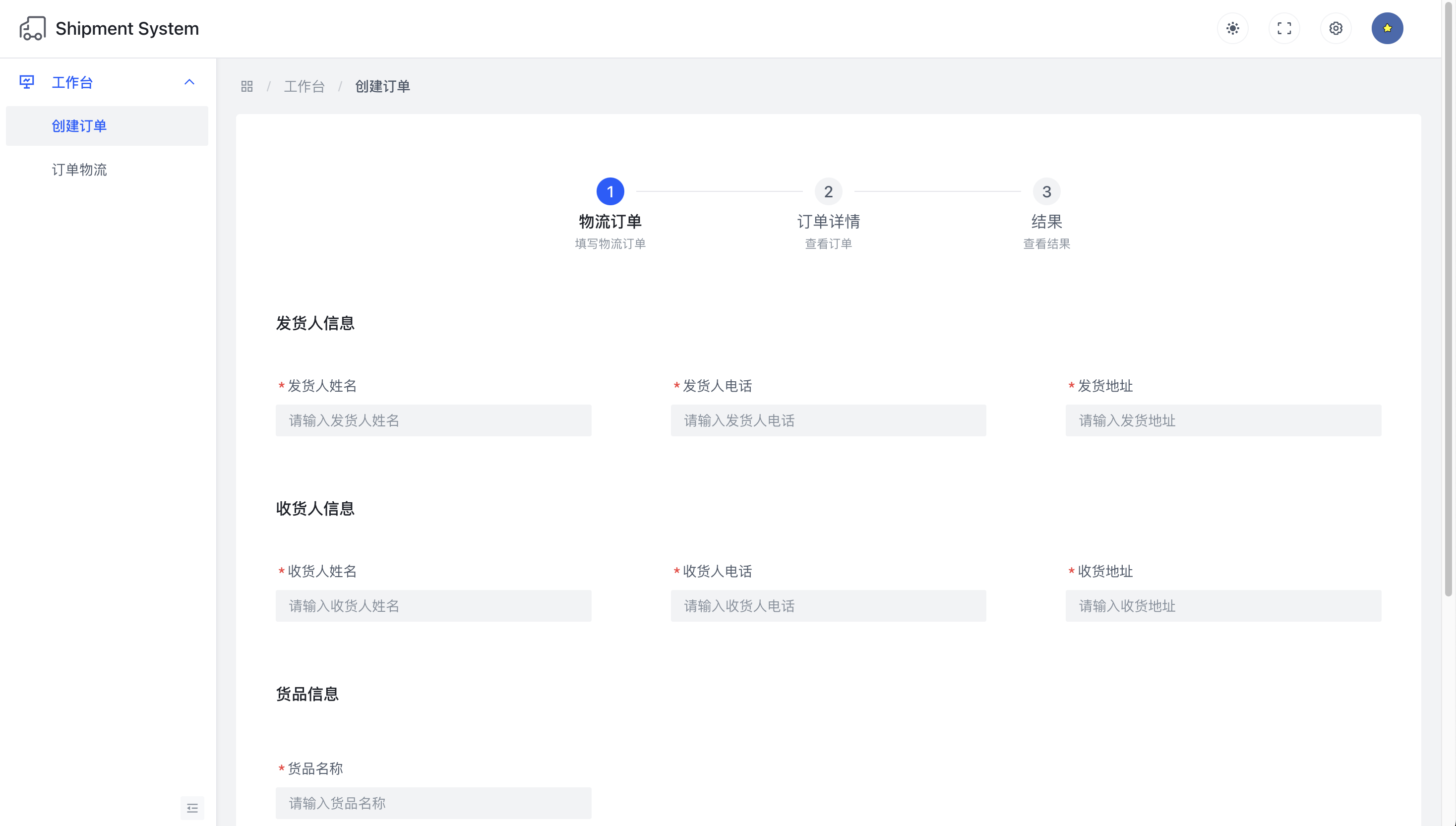Click the 货品名称 input field
The height and width of the screenshot is (826, 1456).
pos(433,803)
